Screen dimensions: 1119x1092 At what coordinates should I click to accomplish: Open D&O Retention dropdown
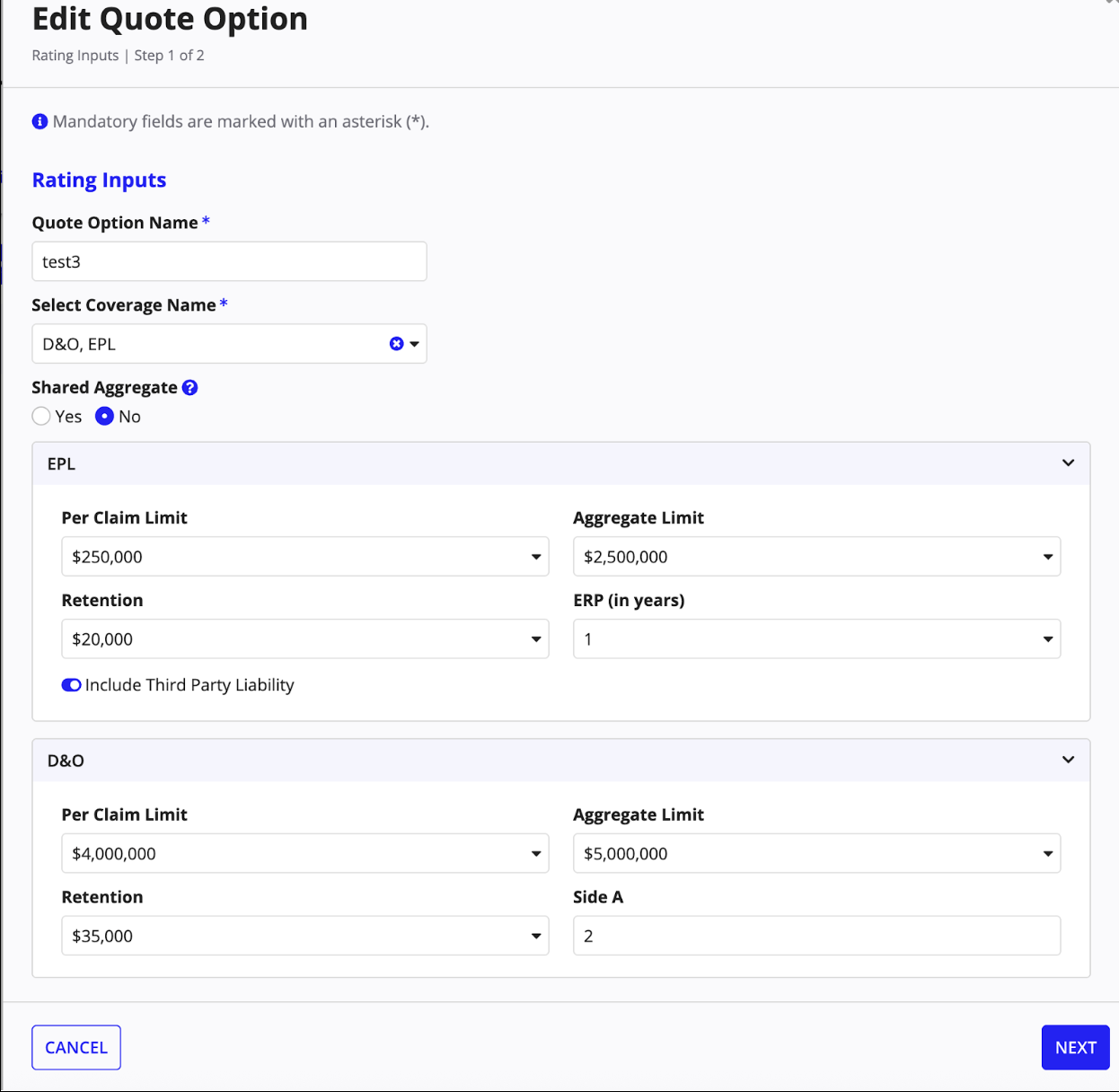tap(305, 936)
